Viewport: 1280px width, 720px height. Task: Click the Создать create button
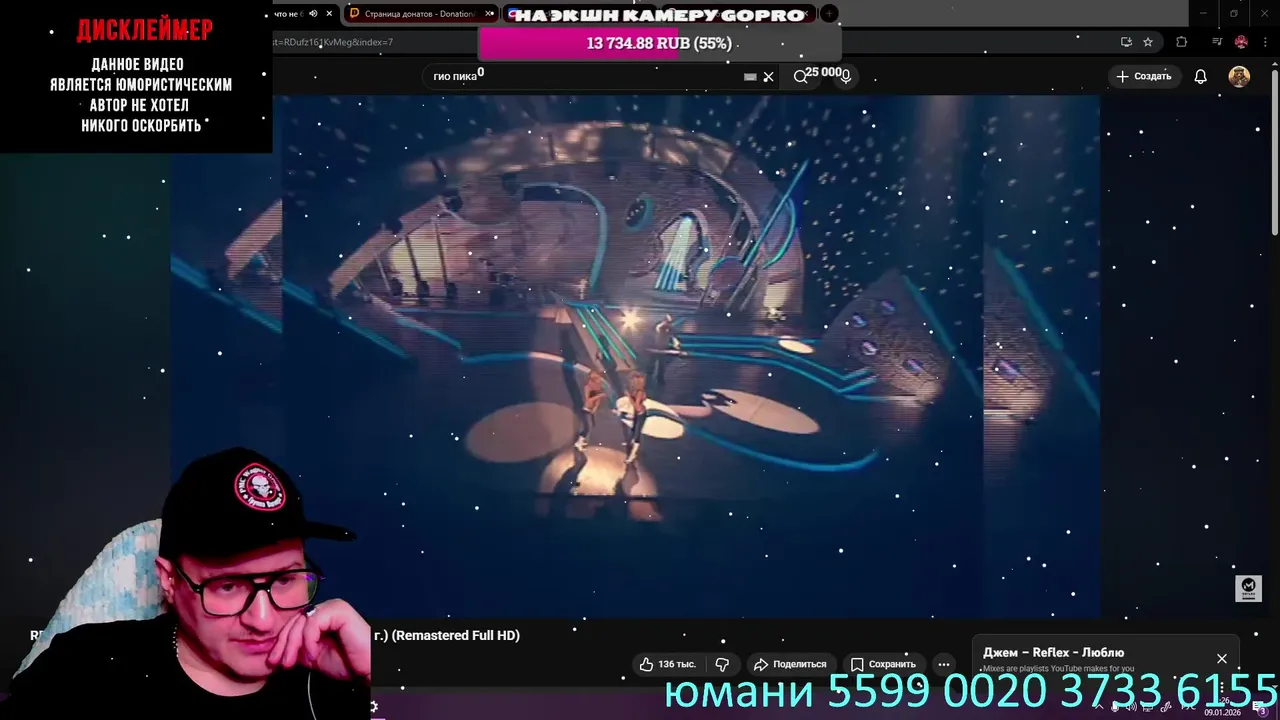coord(1143,76)
